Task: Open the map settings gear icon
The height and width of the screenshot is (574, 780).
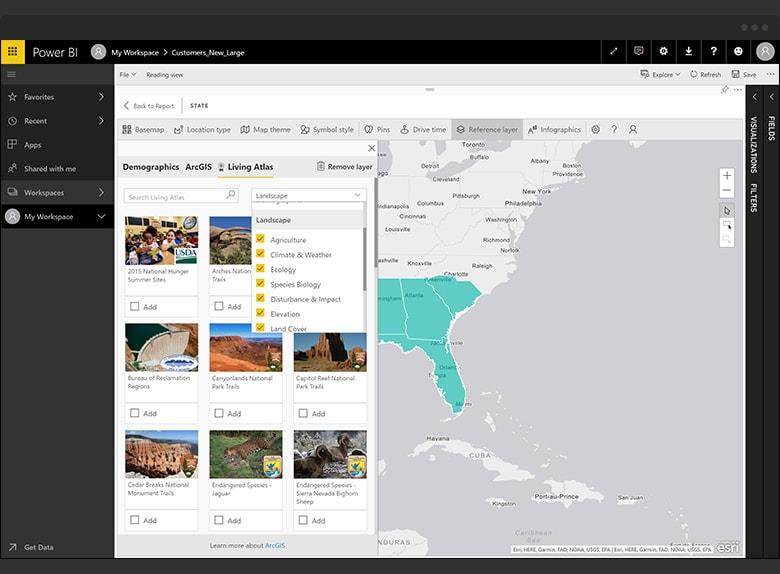Action: tap(595, 129)
